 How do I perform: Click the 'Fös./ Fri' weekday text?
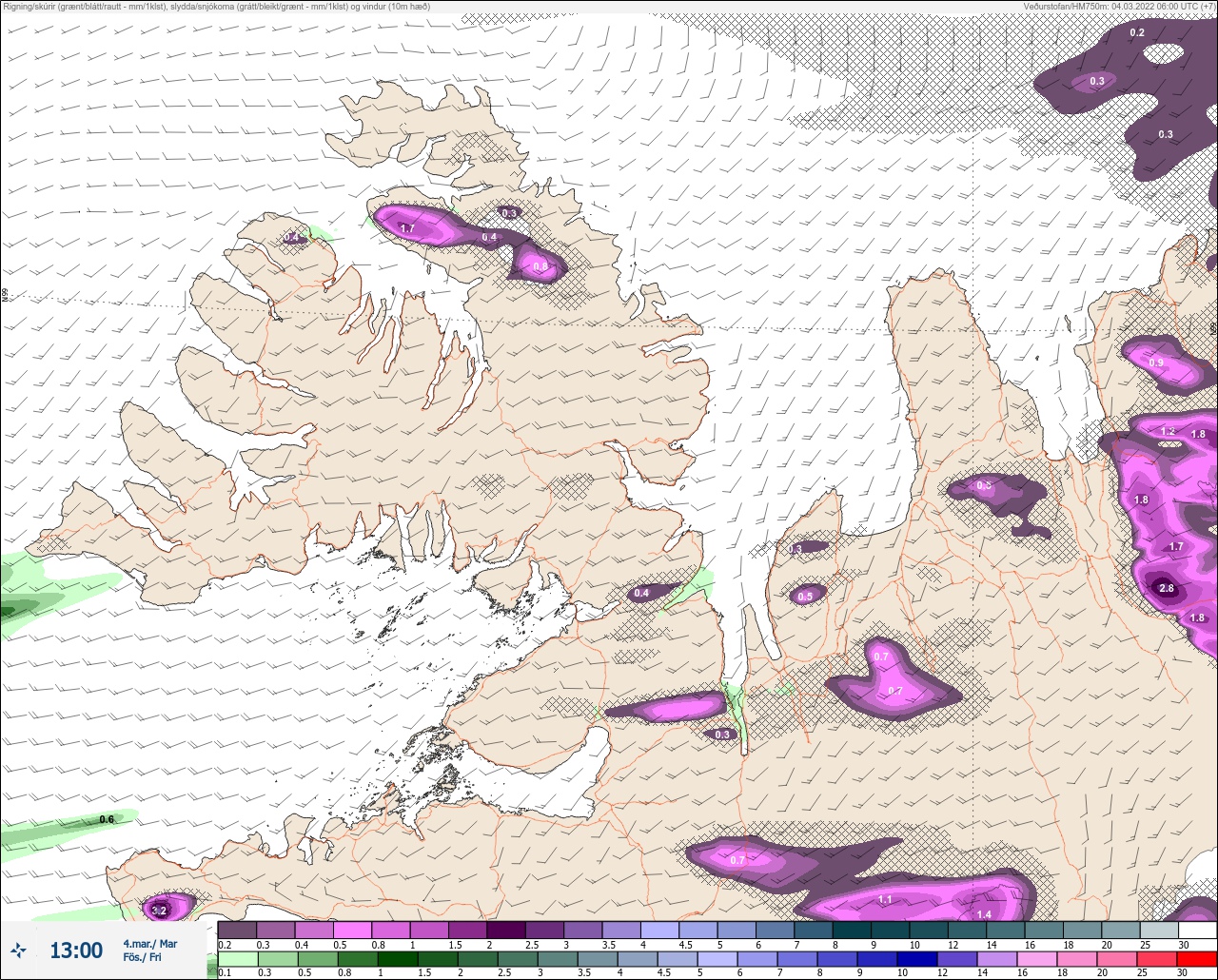(142, 958)
